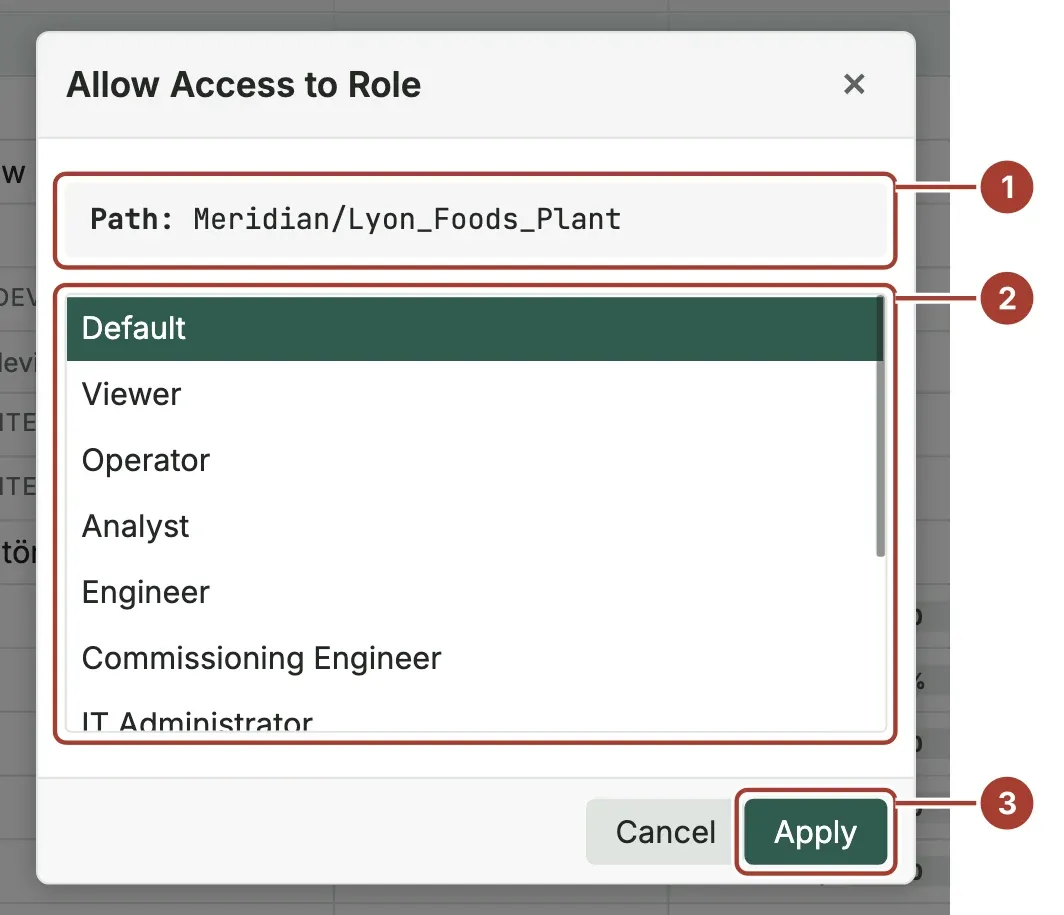Apply the selected role access
The width and height of the screenshot is (1064, 915).
815,832
